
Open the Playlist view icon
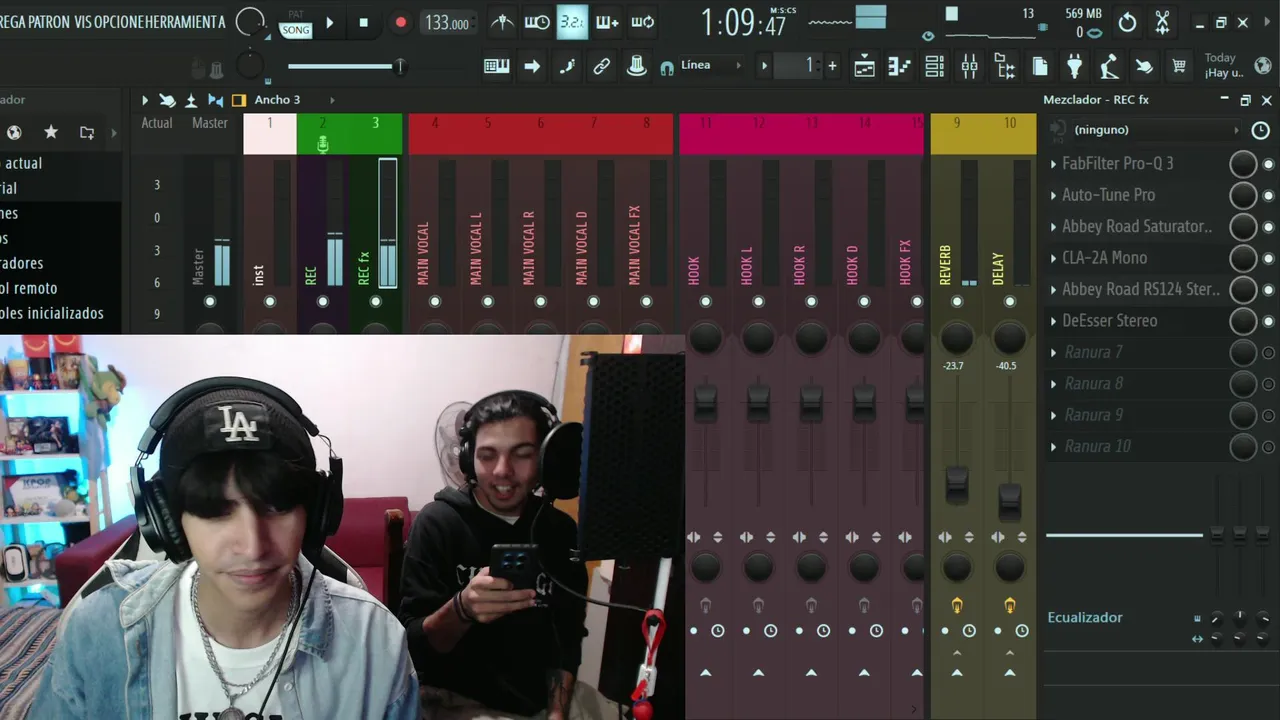pos(864,67)
